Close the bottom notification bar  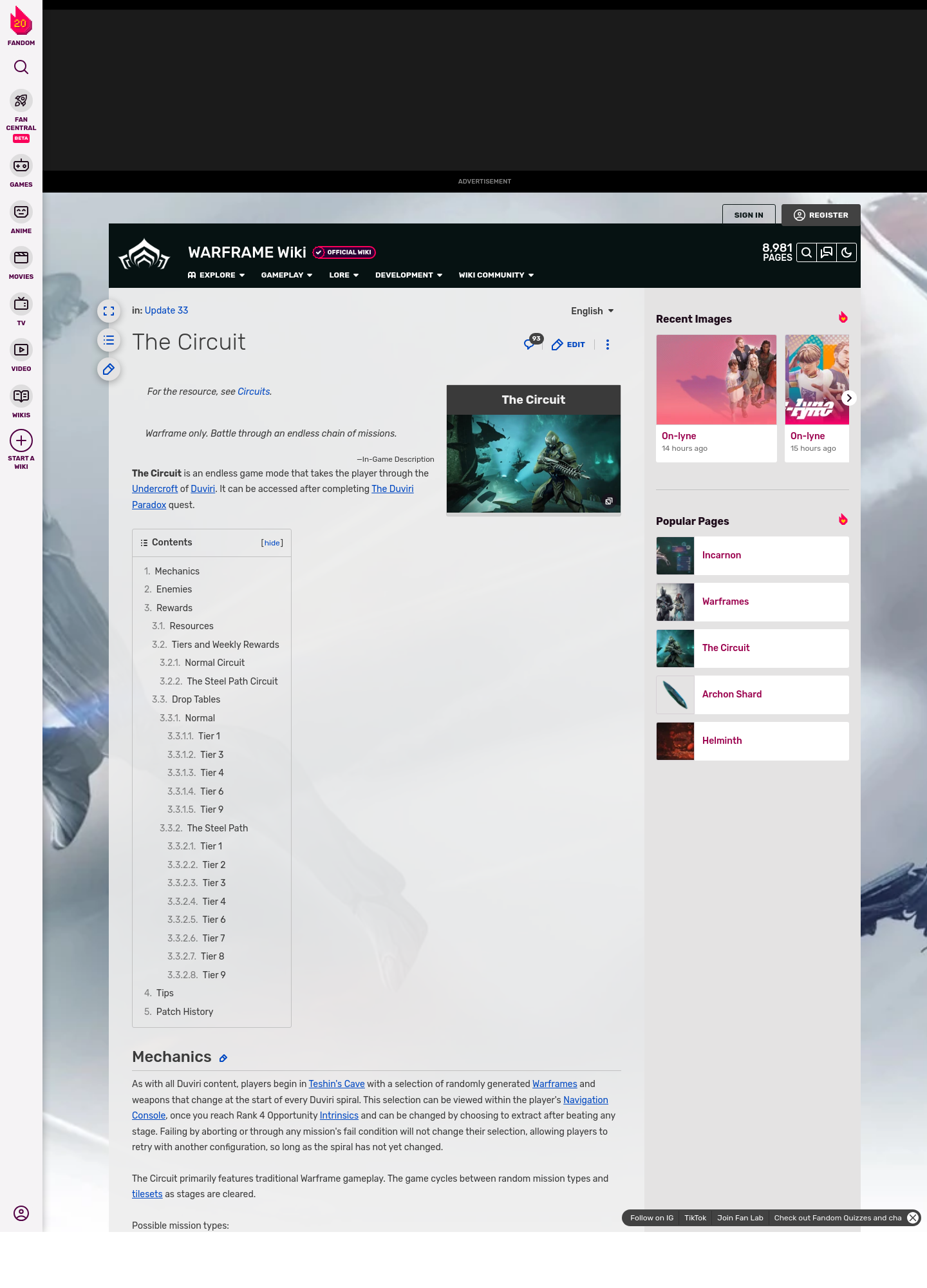click(x=913, y=1218)
